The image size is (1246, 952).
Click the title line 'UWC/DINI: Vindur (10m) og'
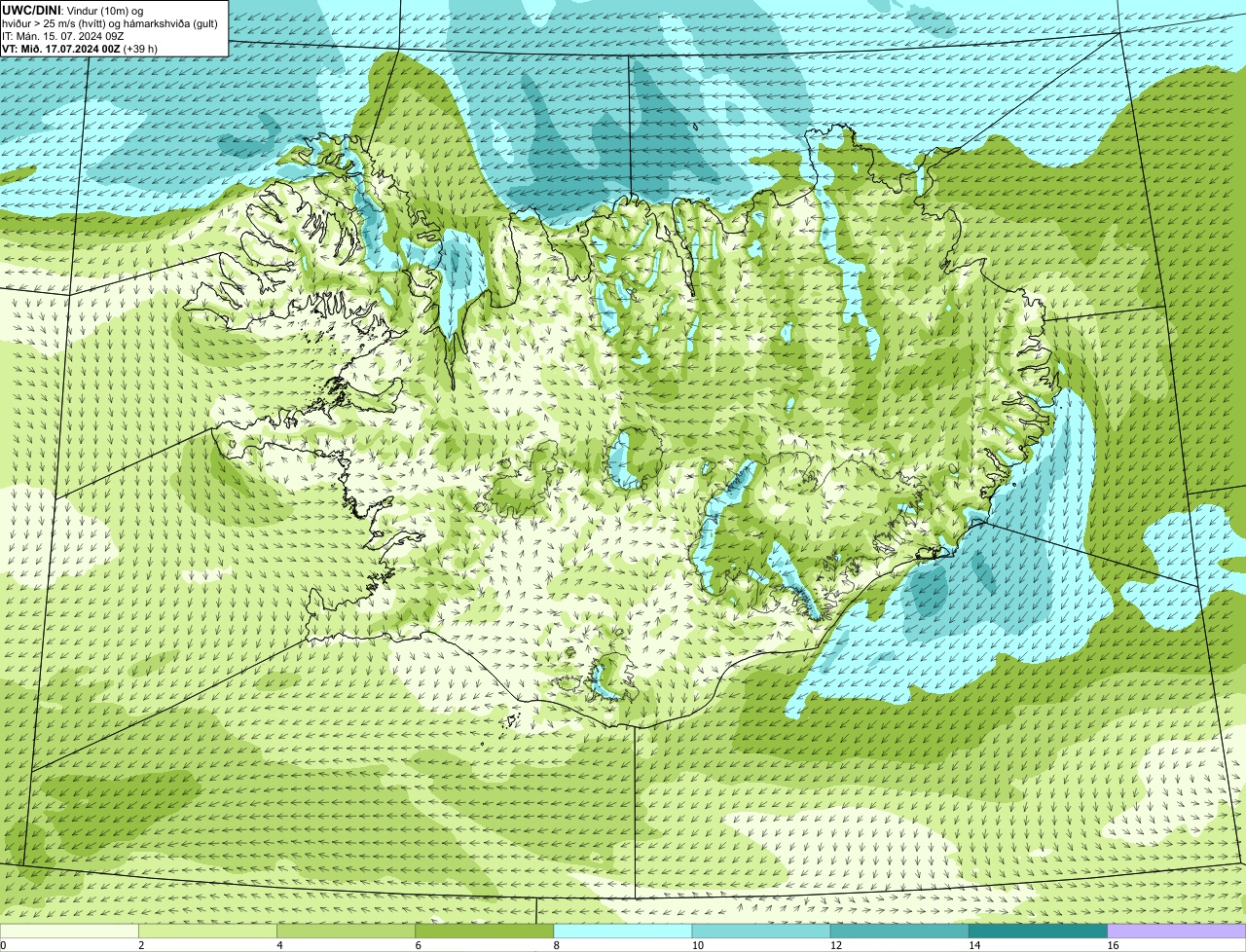pos(73,10)
